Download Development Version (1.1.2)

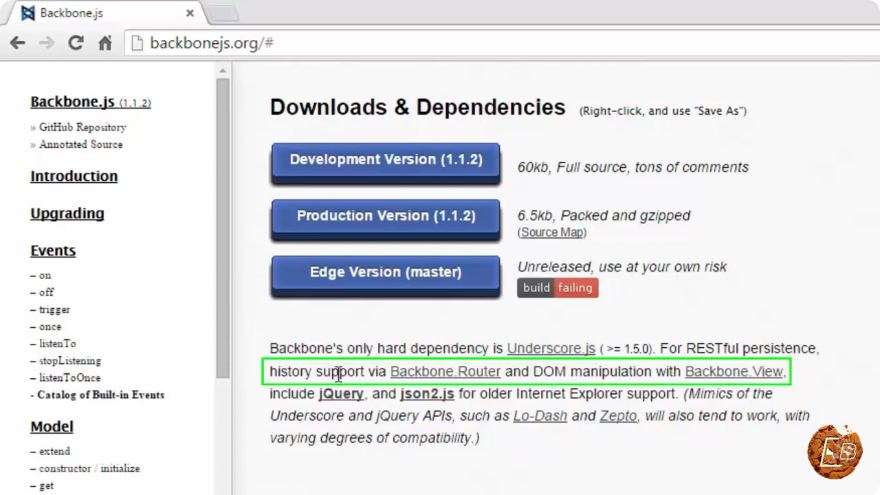[386, 163]
